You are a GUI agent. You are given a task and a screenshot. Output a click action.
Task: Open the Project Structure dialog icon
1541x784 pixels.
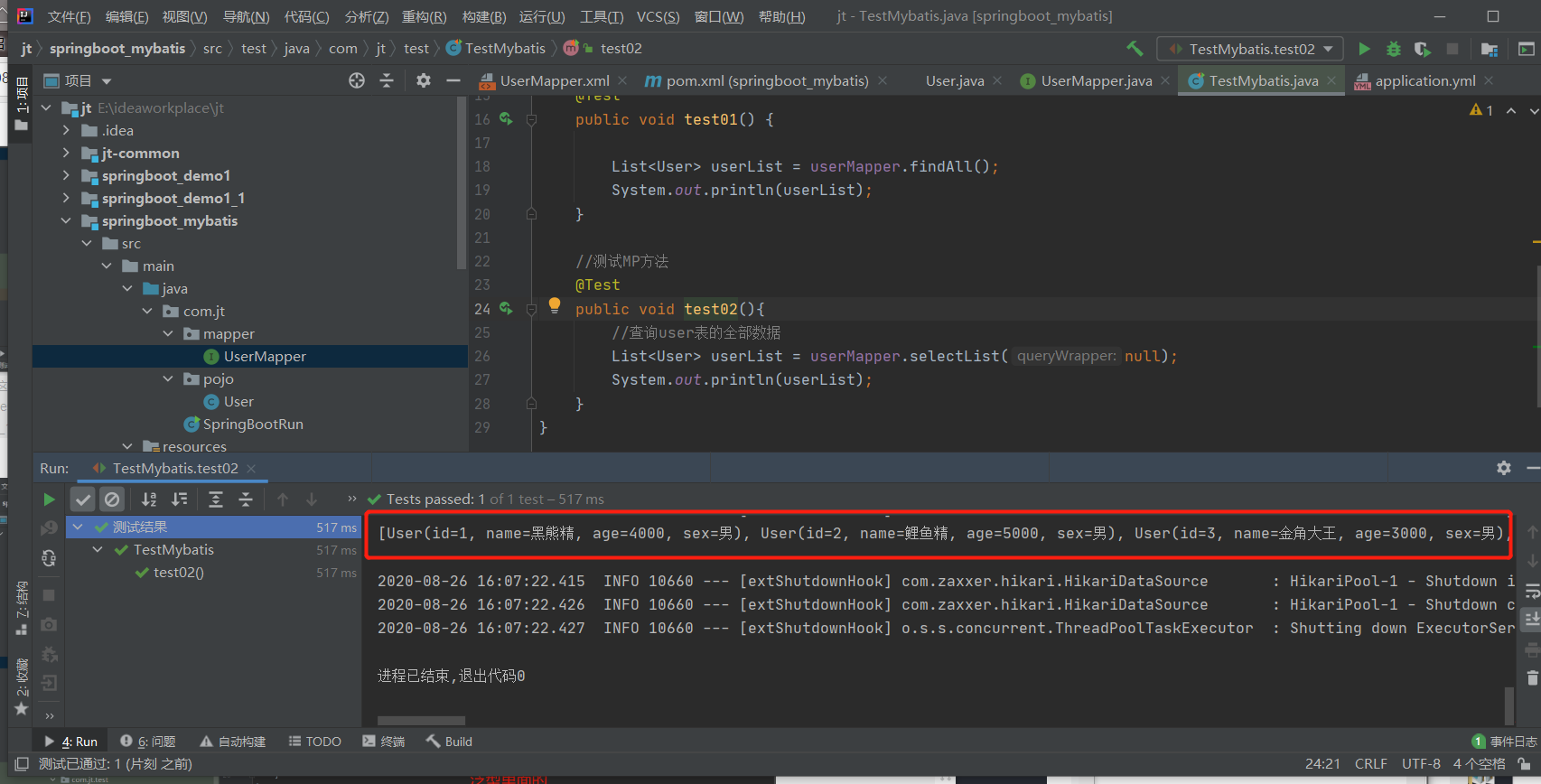click(x=1490, y=49)
